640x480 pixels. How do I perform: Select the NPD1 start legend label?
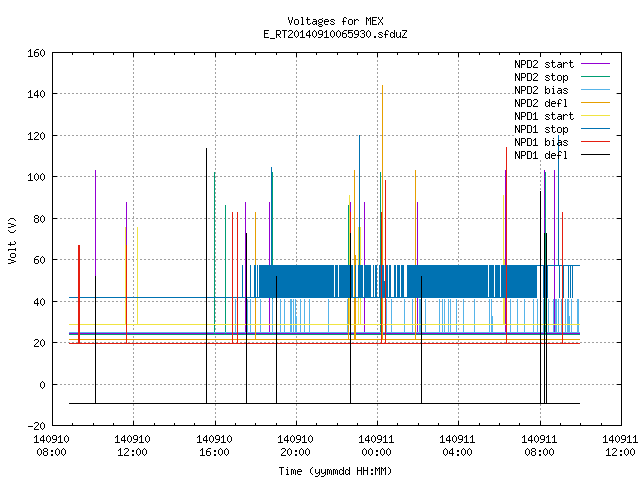[x=544, y=116]
